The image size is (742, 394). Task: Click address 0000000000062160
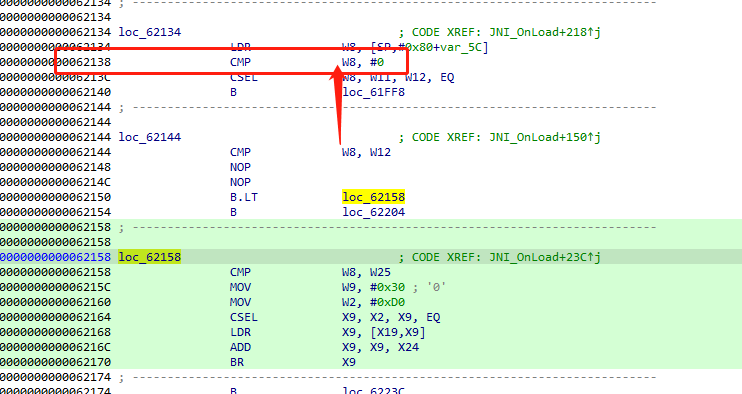coord(55,302)
